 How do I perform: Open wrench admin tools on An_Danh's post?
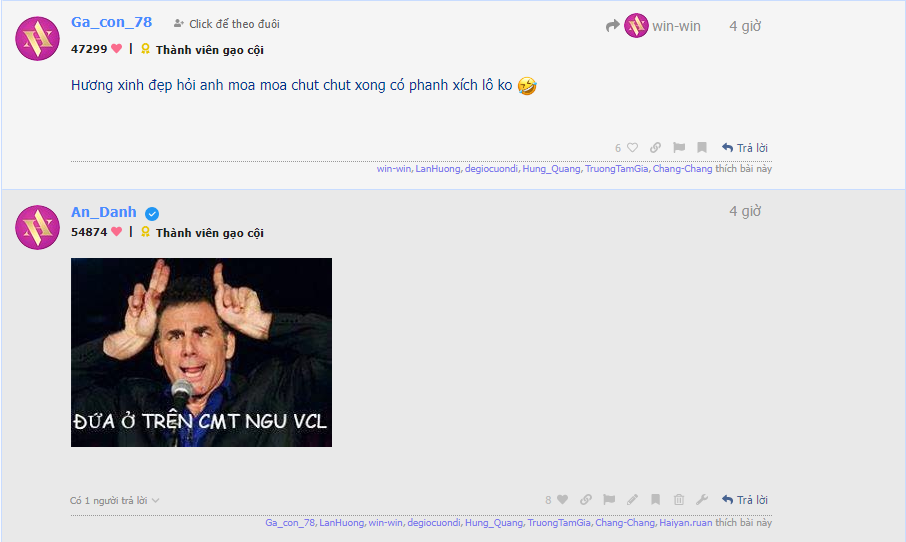point(702,500)
